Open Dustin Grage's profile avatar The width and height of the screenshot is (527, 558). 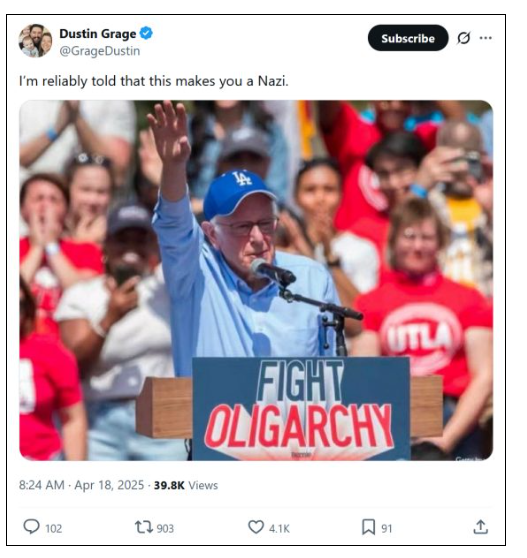point(35,41)
